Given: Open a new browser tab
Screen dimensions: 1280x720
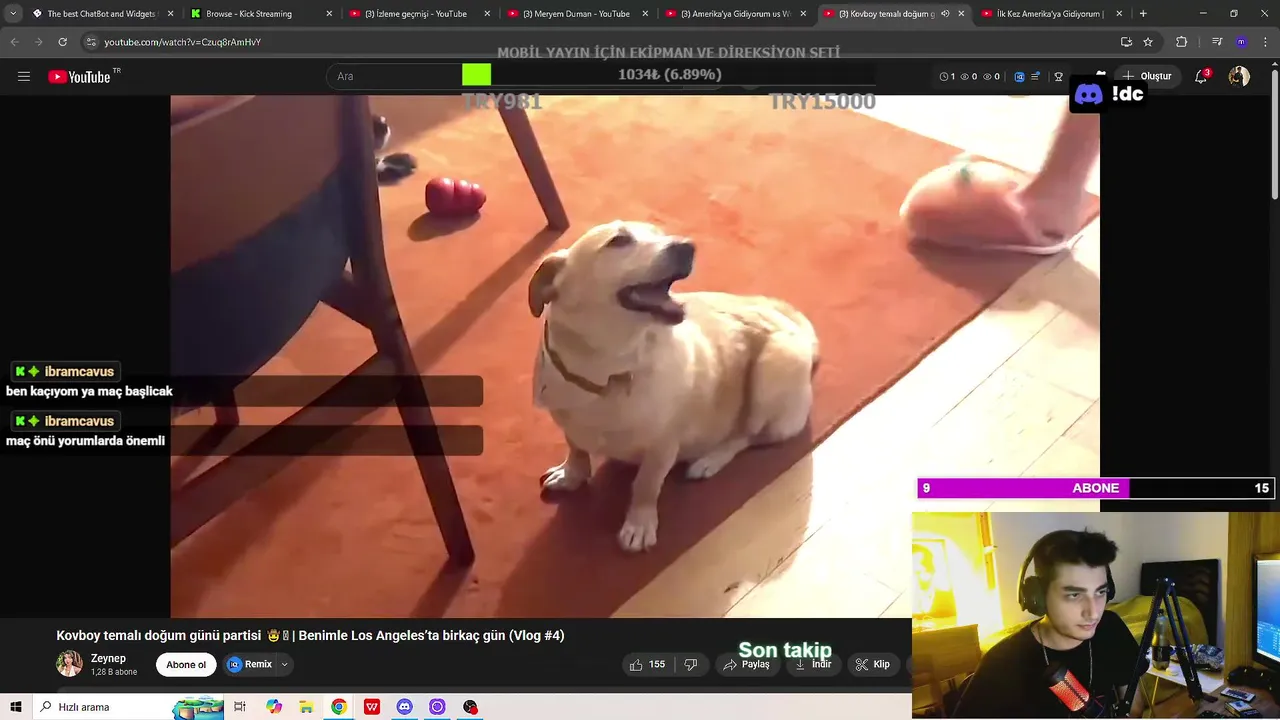Looking at the screenshot, I should 1143,14.
